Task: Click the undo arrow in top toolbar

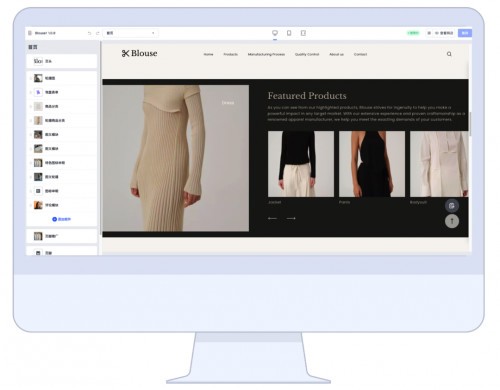Action: [x=89, y=33]
